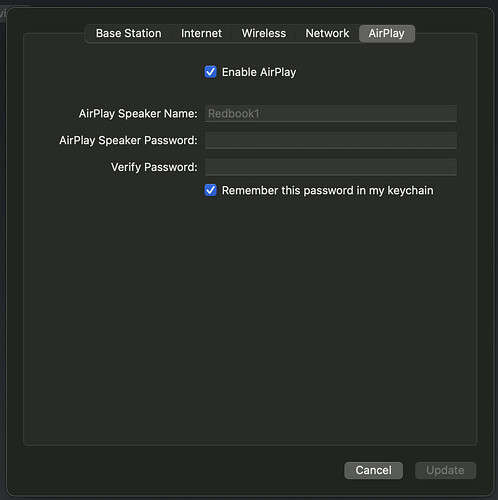Place cursor in the Redbook1 text box
Image resolution: width=498 pixels, height=500 pixels.
click(x=331, y=114)
